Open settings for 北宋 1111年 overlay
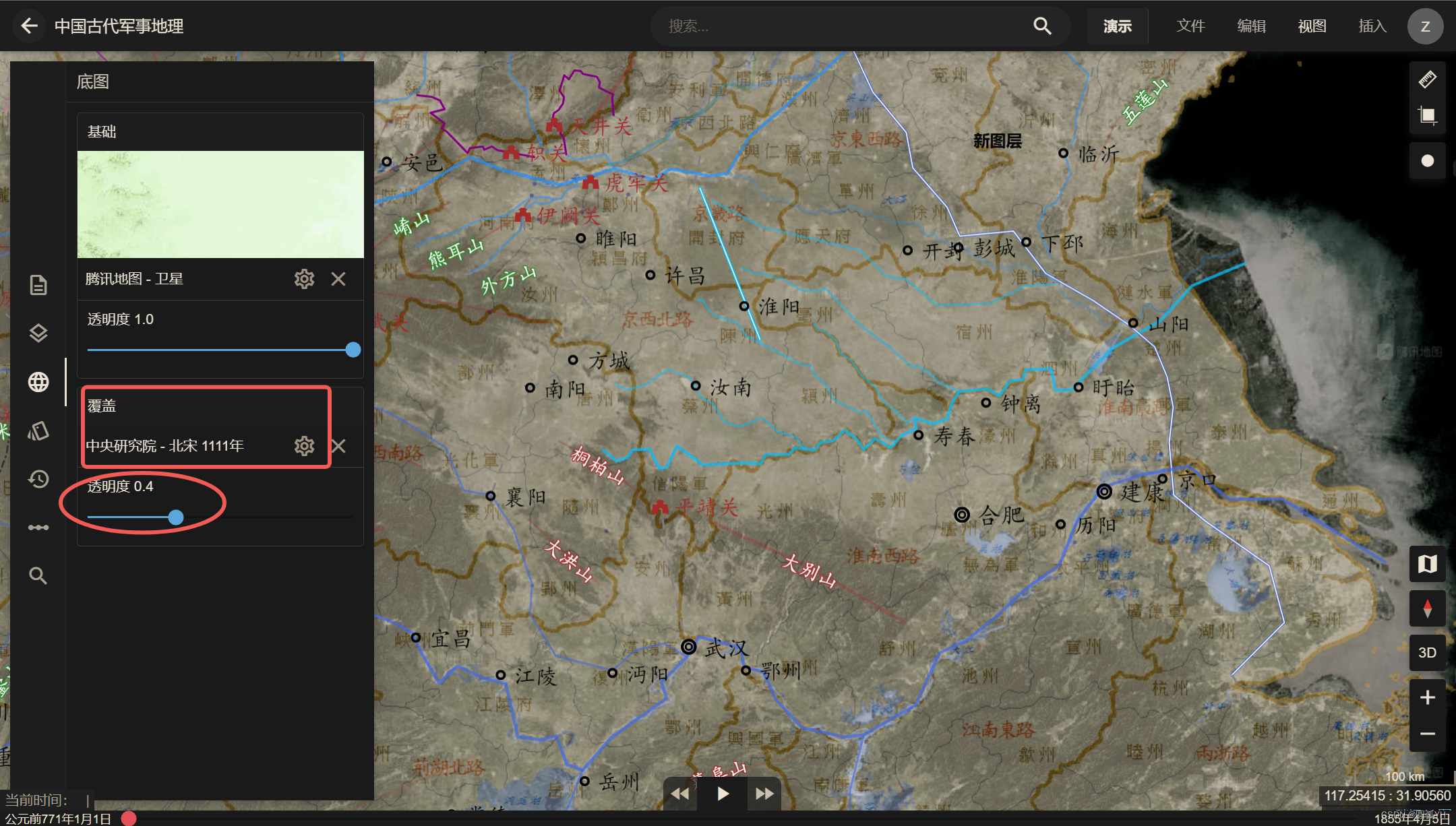The width and height of the screenshot is (1456, 826). coord(304,446)
